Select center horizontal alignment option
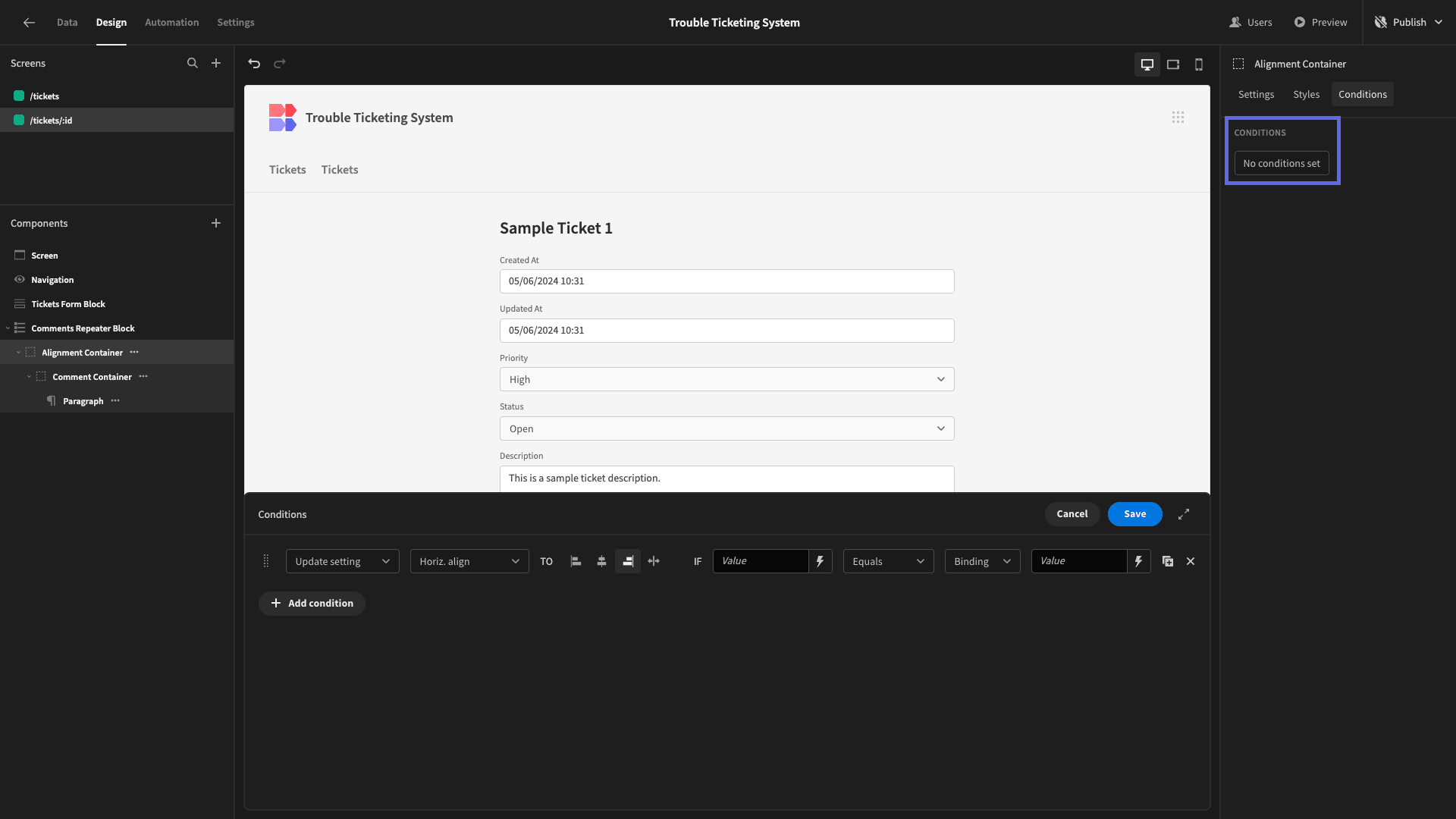The image size is (1456, 819). point(602,561)
